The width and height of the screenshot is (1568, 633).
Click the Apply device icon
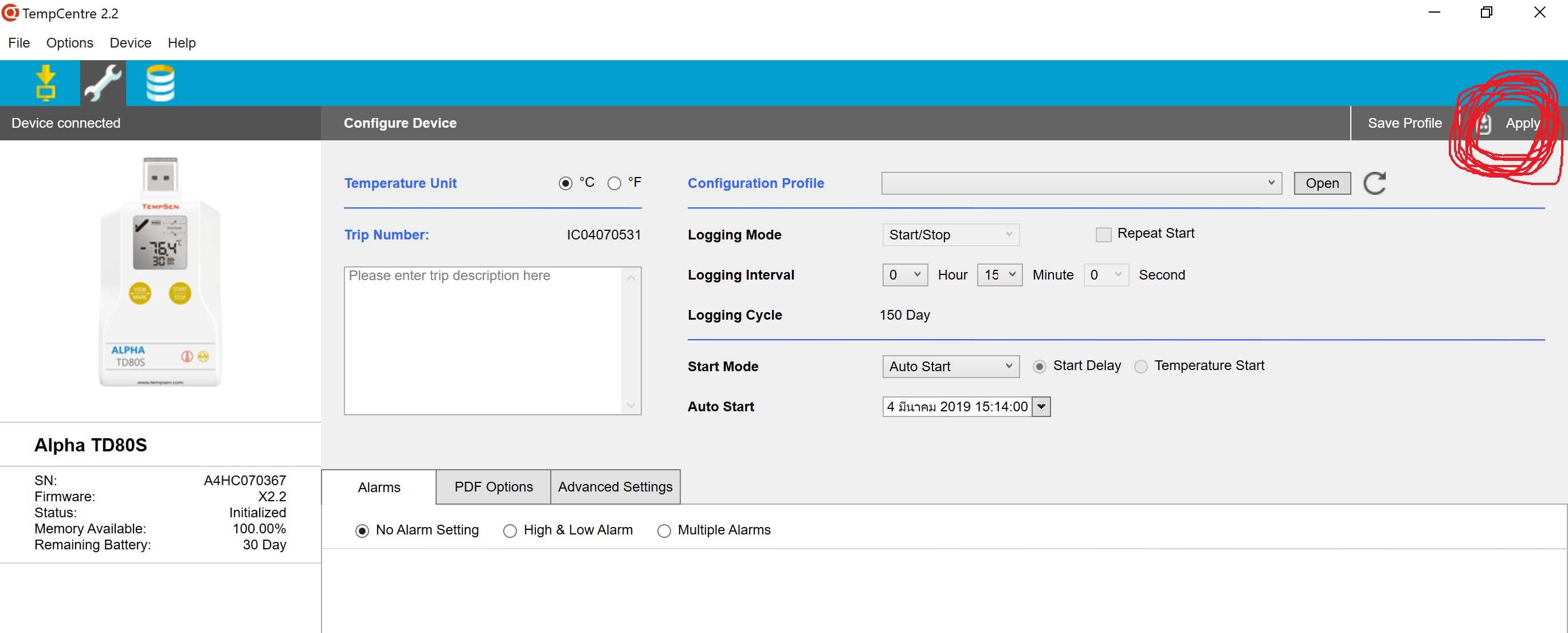[1484, 124]
